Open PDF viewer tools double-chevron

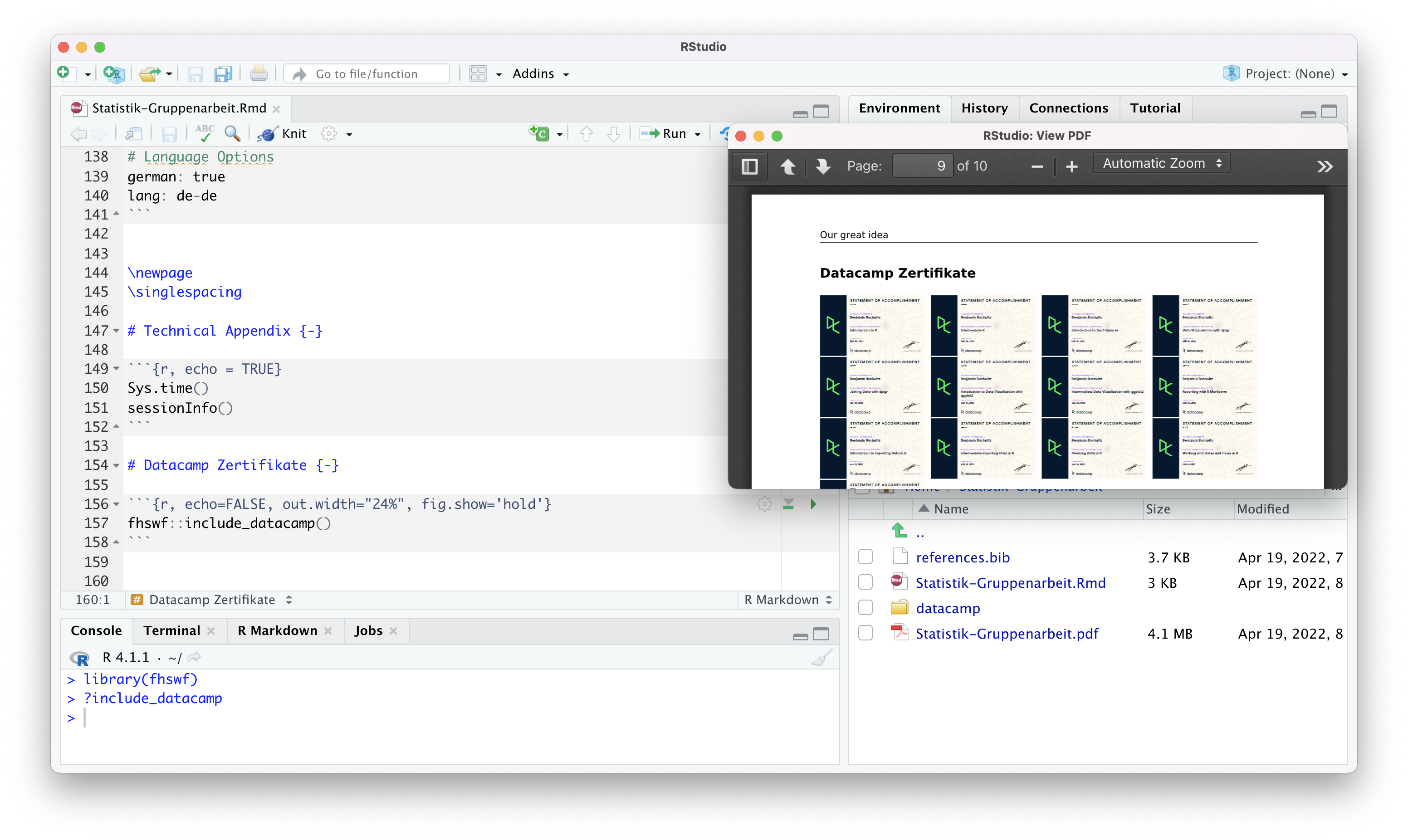coord(1325,166)
